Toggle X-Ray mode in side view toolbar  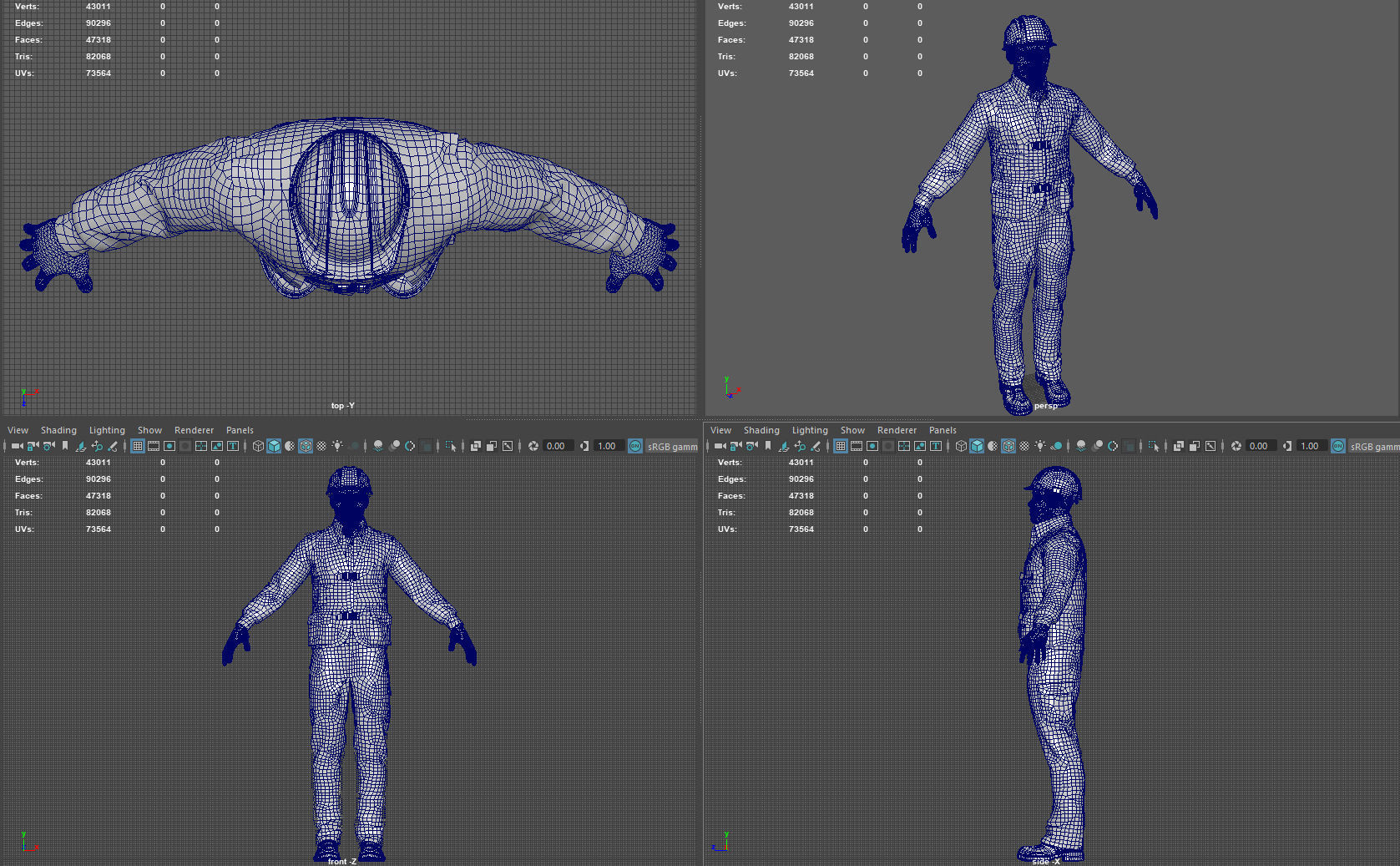(1179, 446)
